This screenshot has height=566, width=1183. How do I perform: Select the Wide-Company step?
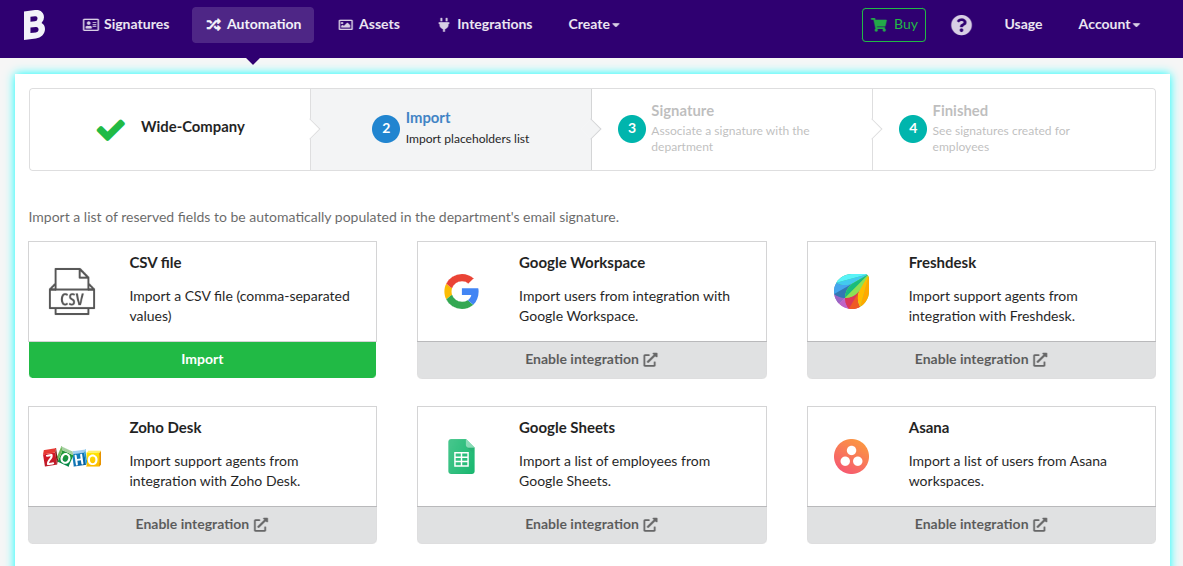[x=170, y=129]
